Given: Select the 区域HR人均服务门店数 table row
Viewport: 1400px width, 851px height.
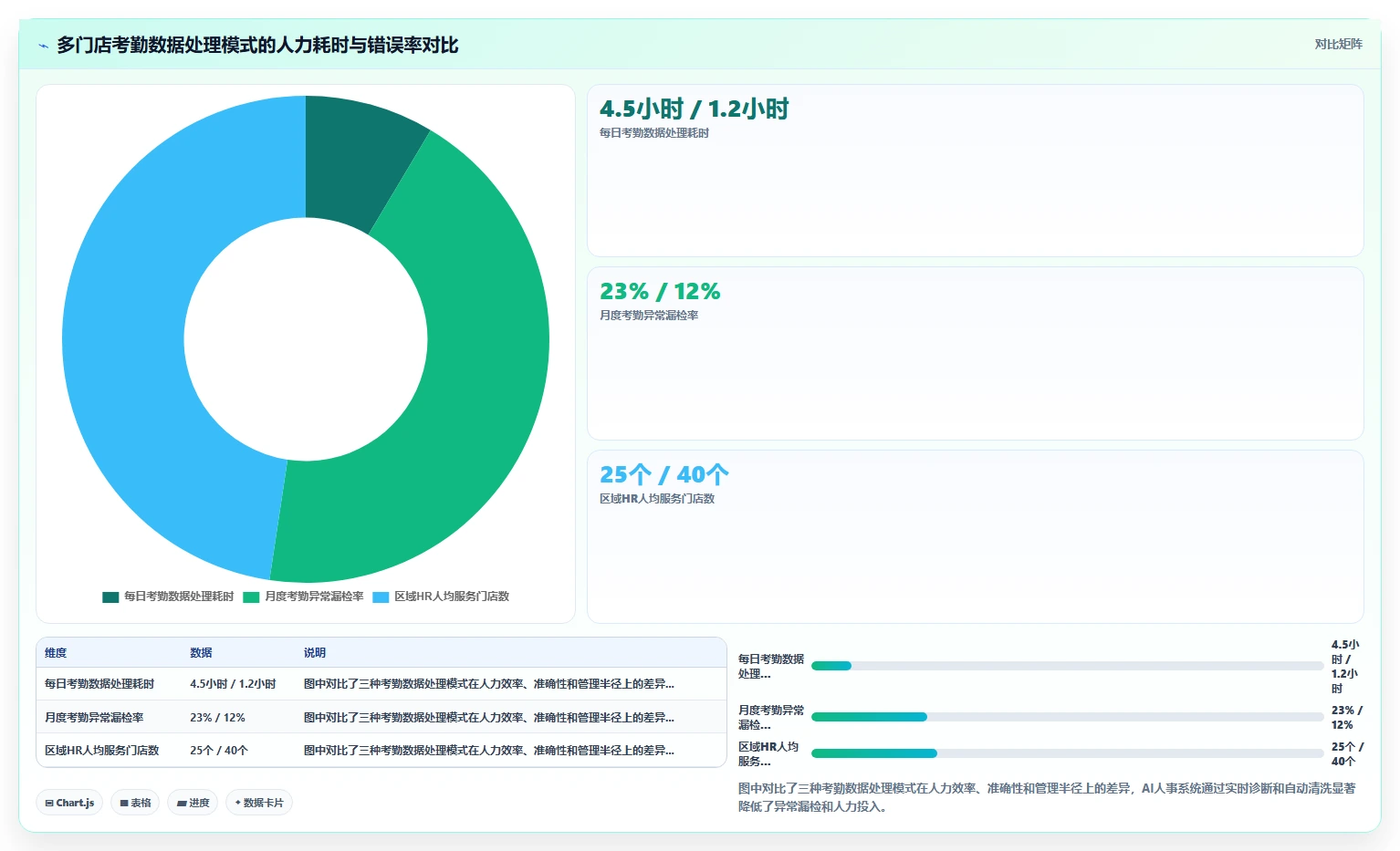Looking at the screenshot, I should pyautogui.click(x=381, y=750).
